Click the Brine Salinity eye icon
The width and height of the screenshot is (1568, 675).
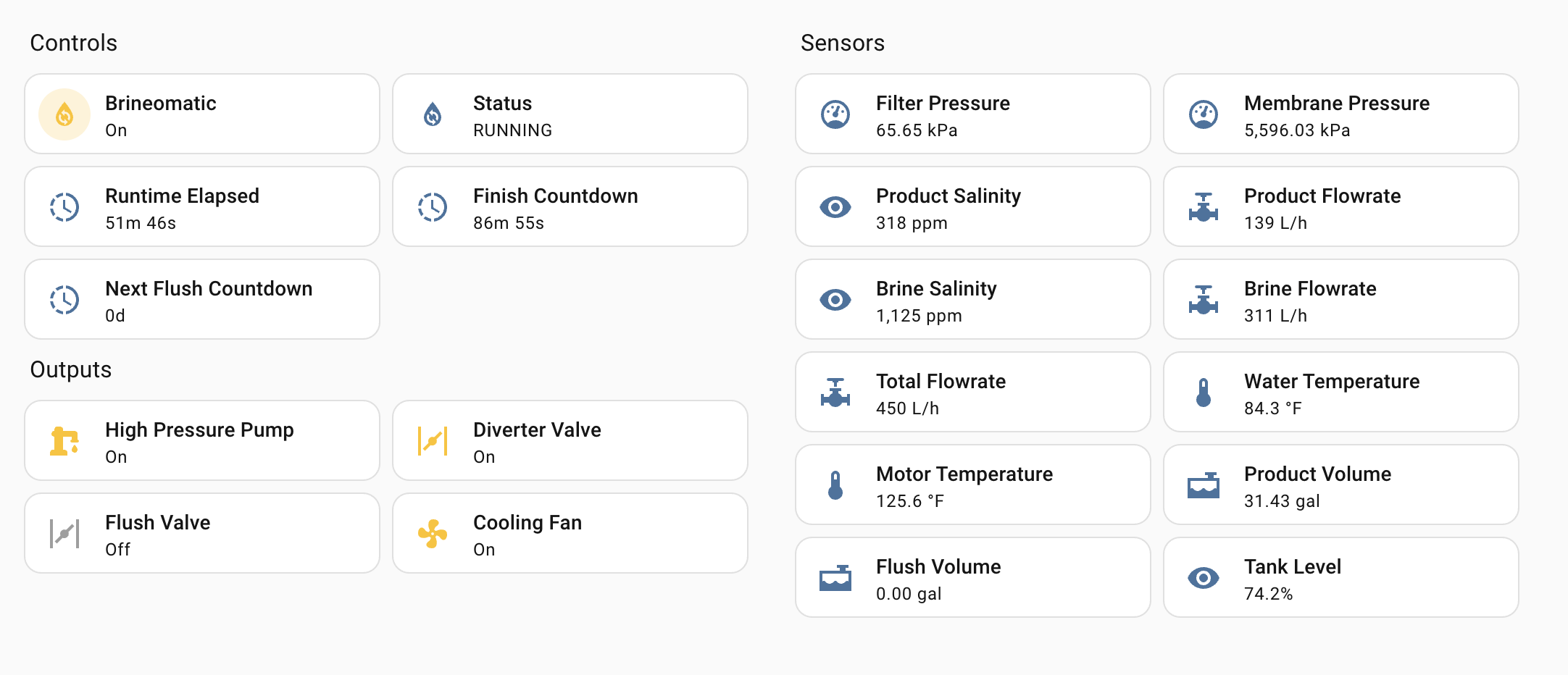[x=835, y=299]
